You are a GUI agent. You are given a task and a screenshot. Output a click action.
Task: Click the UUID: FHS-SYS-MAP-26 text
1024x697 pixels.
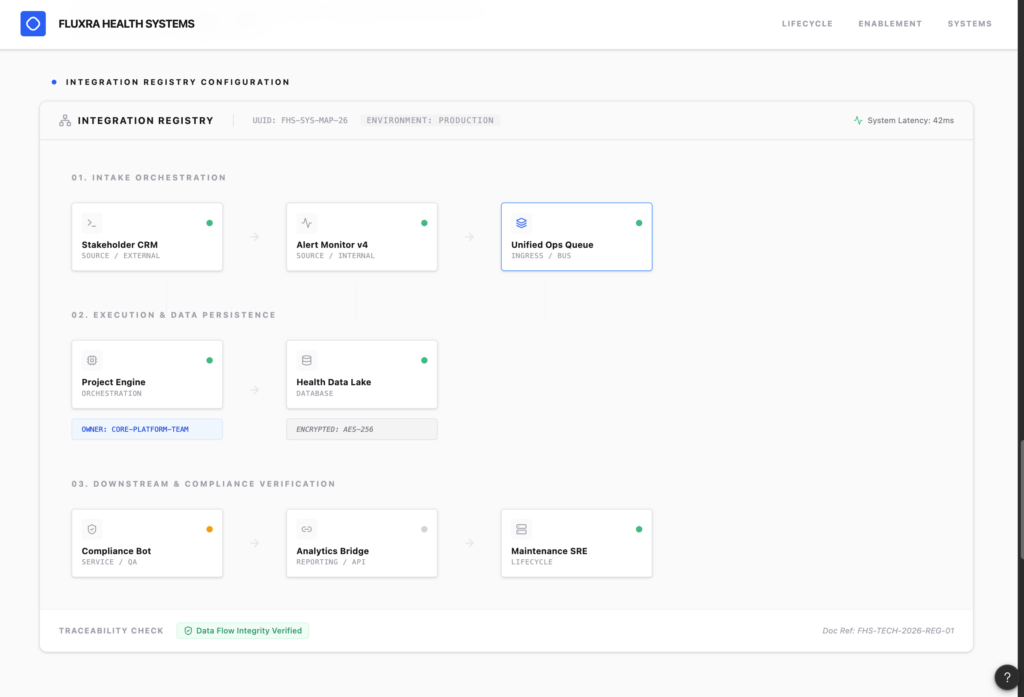click(x=300, y=120)
